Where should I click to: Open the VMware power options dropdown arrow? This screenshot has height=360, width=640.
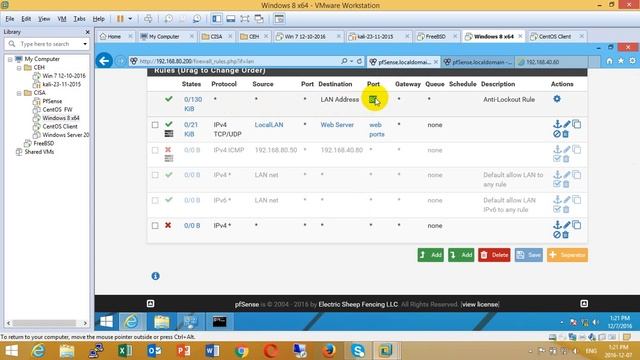[130, 19]
